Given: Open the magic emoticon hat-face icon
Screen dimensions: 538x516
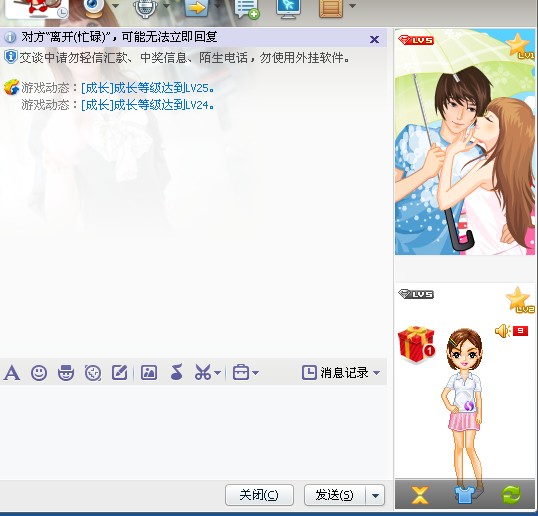Looking at the screenshot, I should tap(66, 373).
